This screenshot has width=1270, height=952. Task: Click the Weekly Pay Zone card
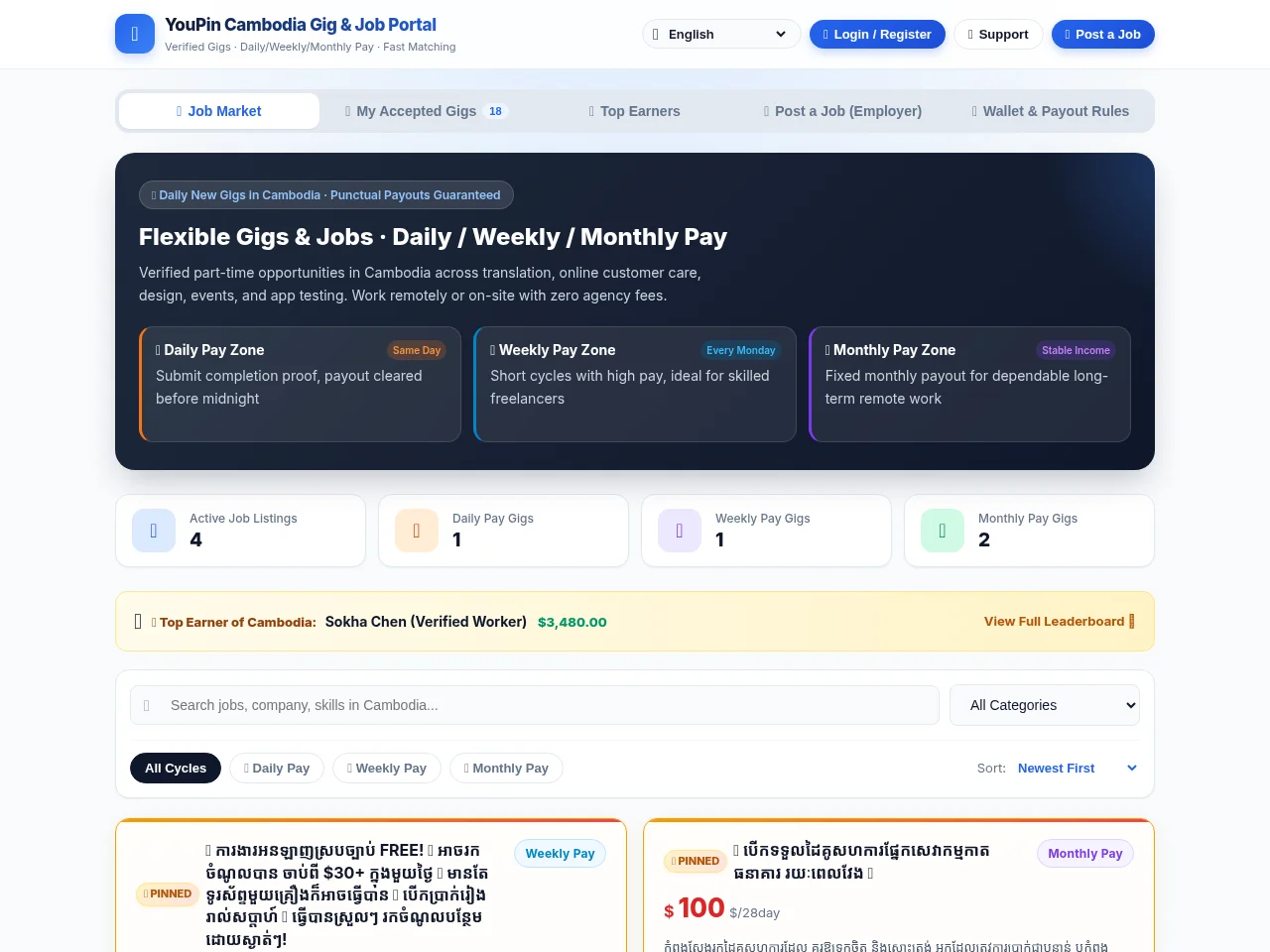pos(635,384)
